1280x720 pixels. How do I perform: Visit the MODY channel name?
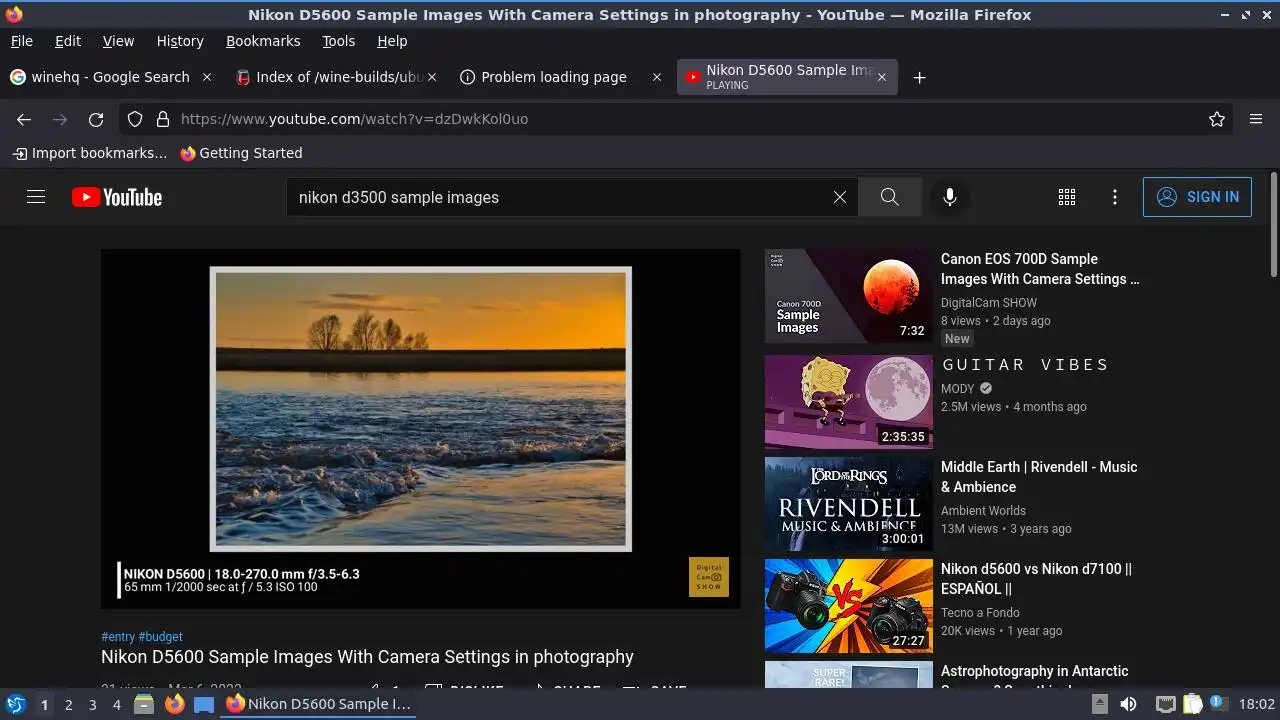click(x=957, y=389)
